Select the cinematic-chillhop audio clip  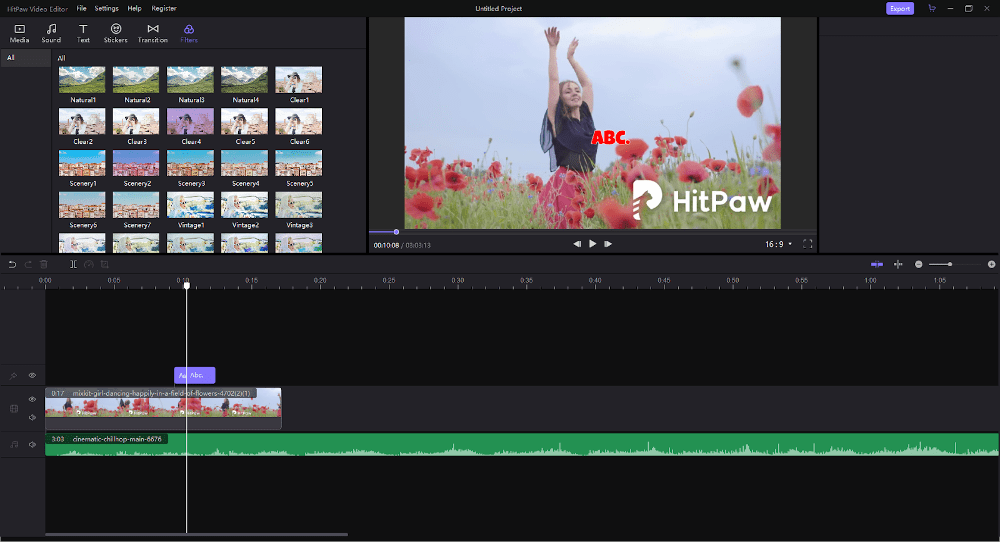click(522, 444)
